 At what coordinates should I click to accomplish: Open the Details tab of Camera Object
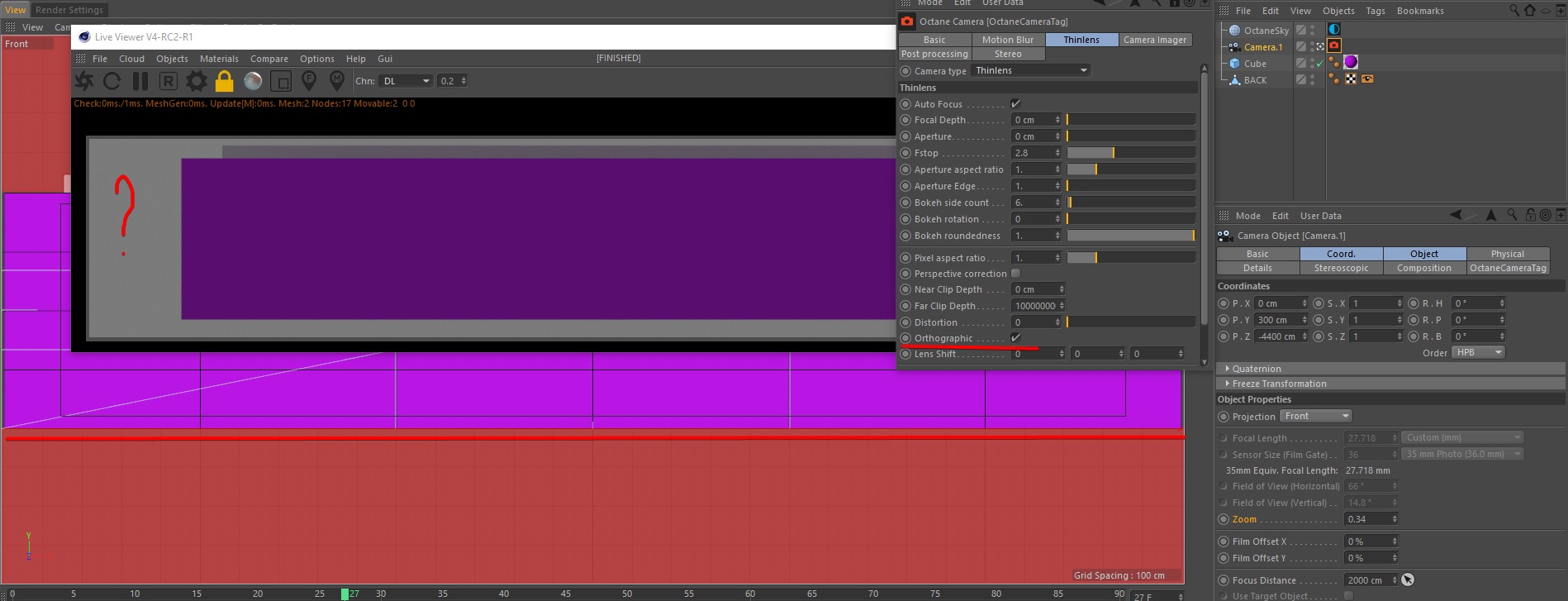click(1257, 268)
